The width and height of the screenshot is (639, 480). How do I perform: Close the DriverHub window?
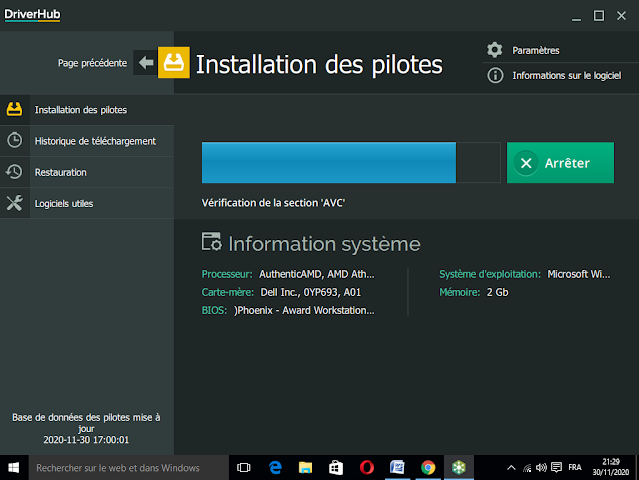pos(621,16)
